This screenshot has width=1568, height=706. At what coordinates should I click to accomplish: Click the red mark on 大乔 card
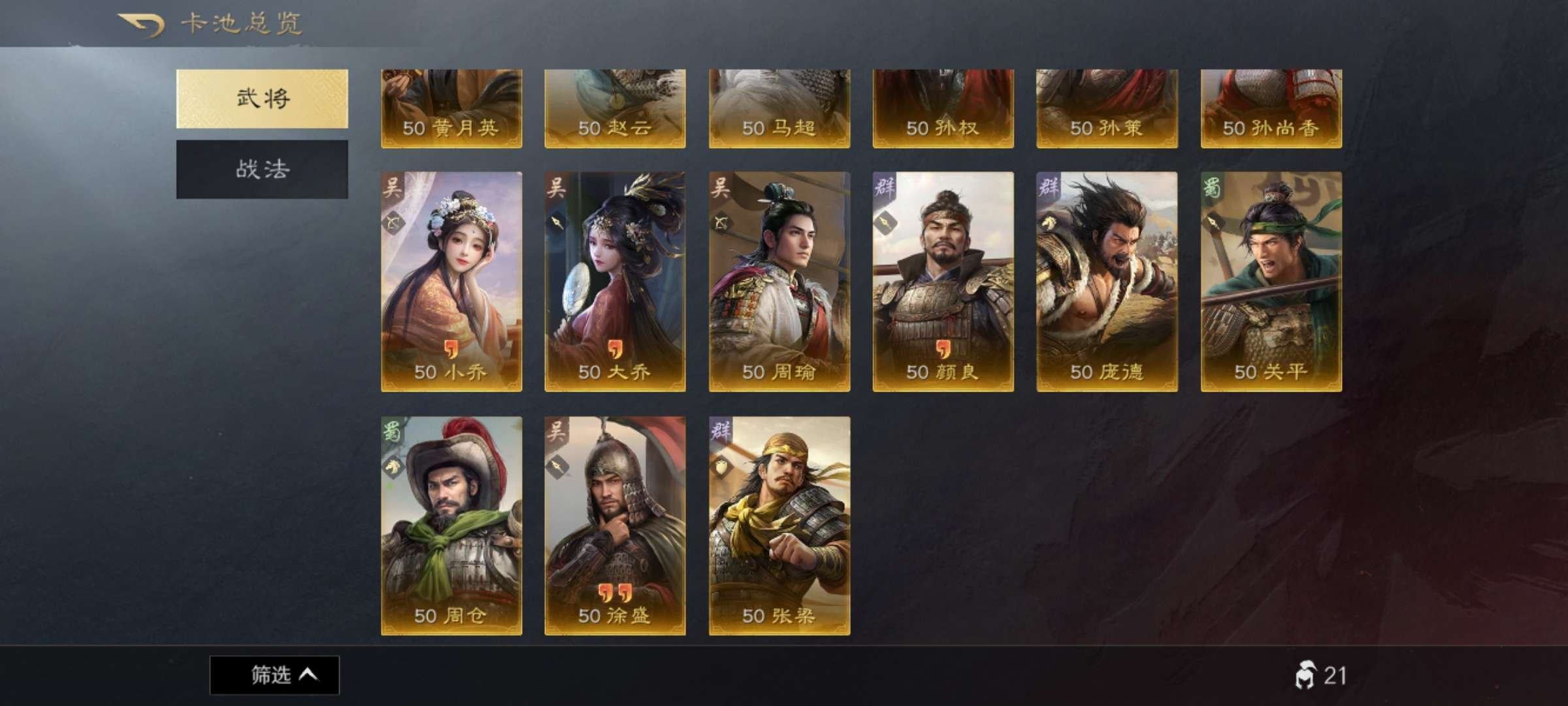(x=615, y=349)
